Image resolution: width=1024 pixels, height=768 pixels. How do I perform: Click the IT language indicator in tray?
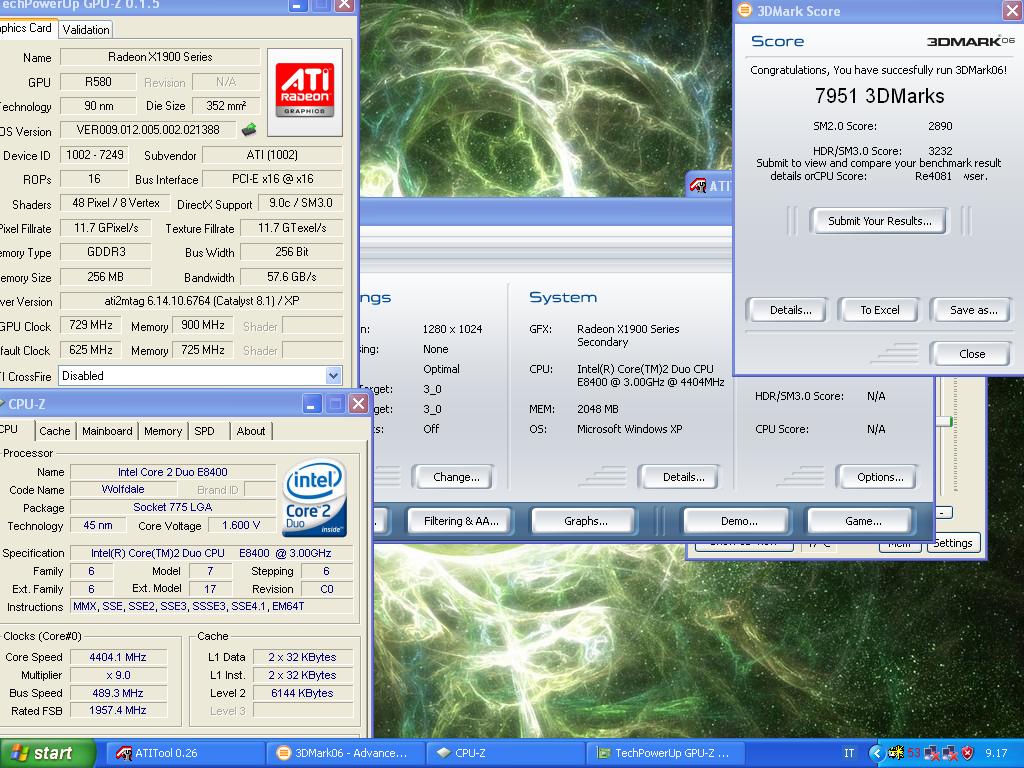tap(849, 753)
